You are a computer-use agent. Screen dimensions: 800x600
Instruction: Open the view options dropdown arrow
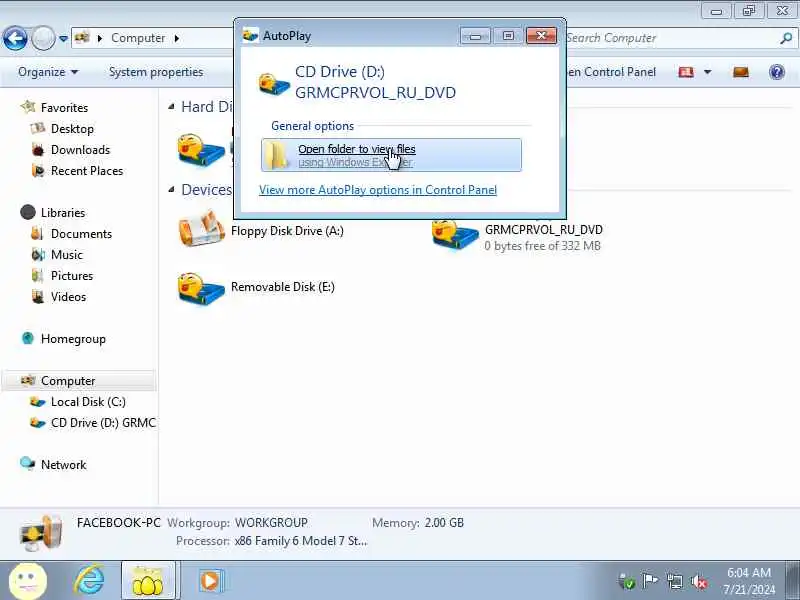pyautogui.click(x=708, y=72)
